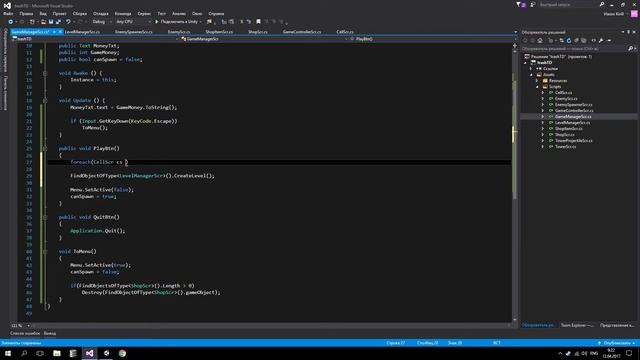640x360 pixels.
Task: Click Опубликовать in the status bar
Action: (x=616, y=343)
